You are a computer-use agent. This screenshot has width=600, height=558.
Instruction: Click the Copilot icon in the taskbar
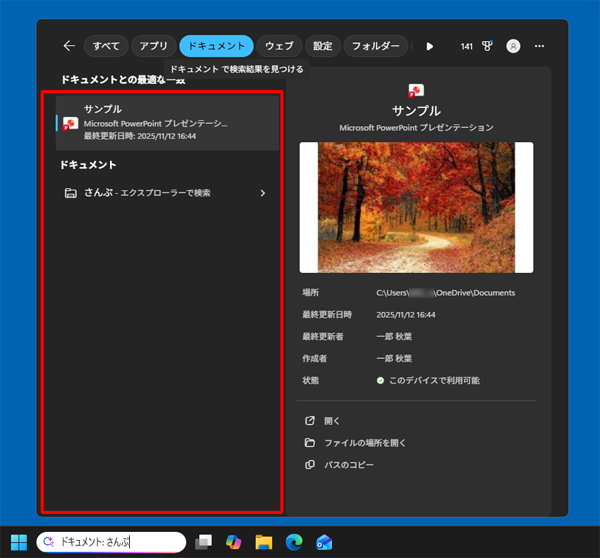(x=234, y=542)
